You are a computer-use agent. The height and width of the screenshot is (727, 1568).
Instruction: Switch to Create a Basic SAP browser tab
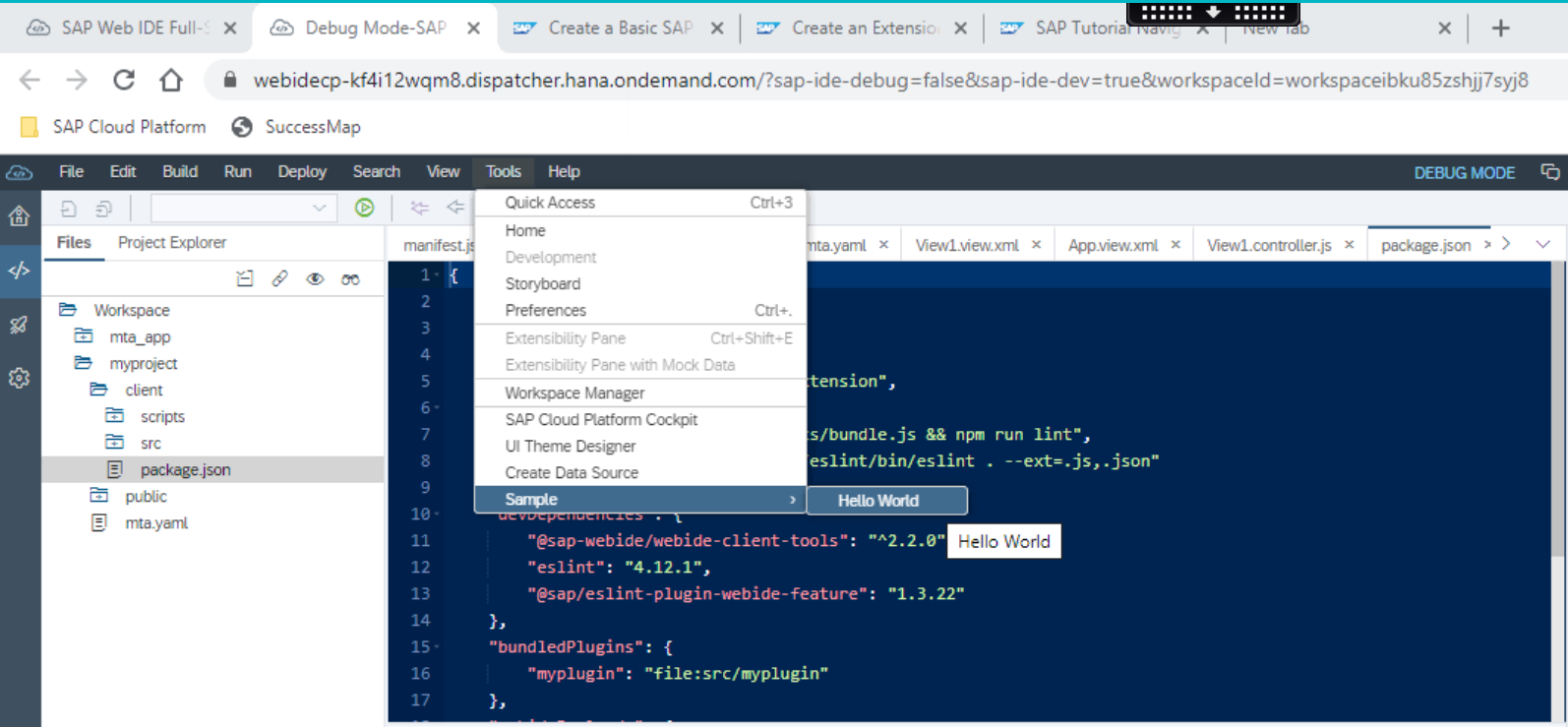pyautogui.click(x=620, y=29)
